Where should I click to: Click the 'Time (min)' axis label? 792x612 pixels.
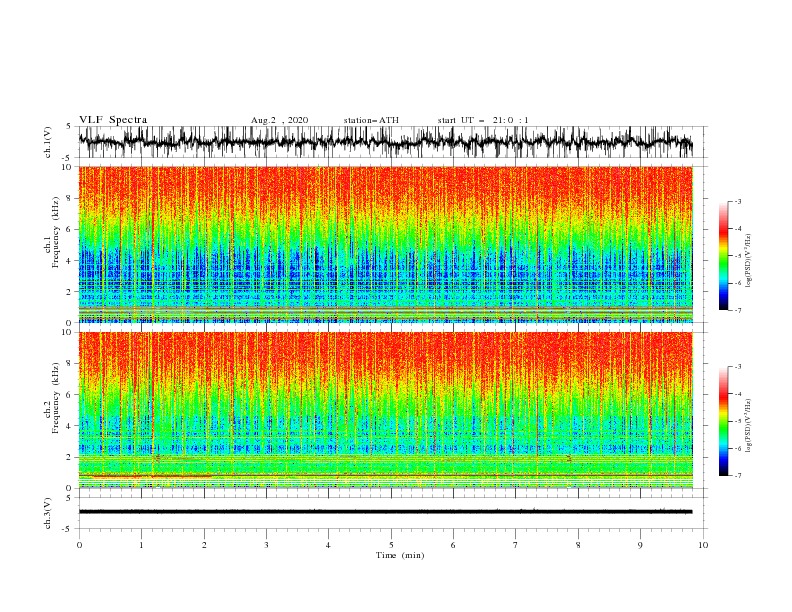click(x=400, y=555)
